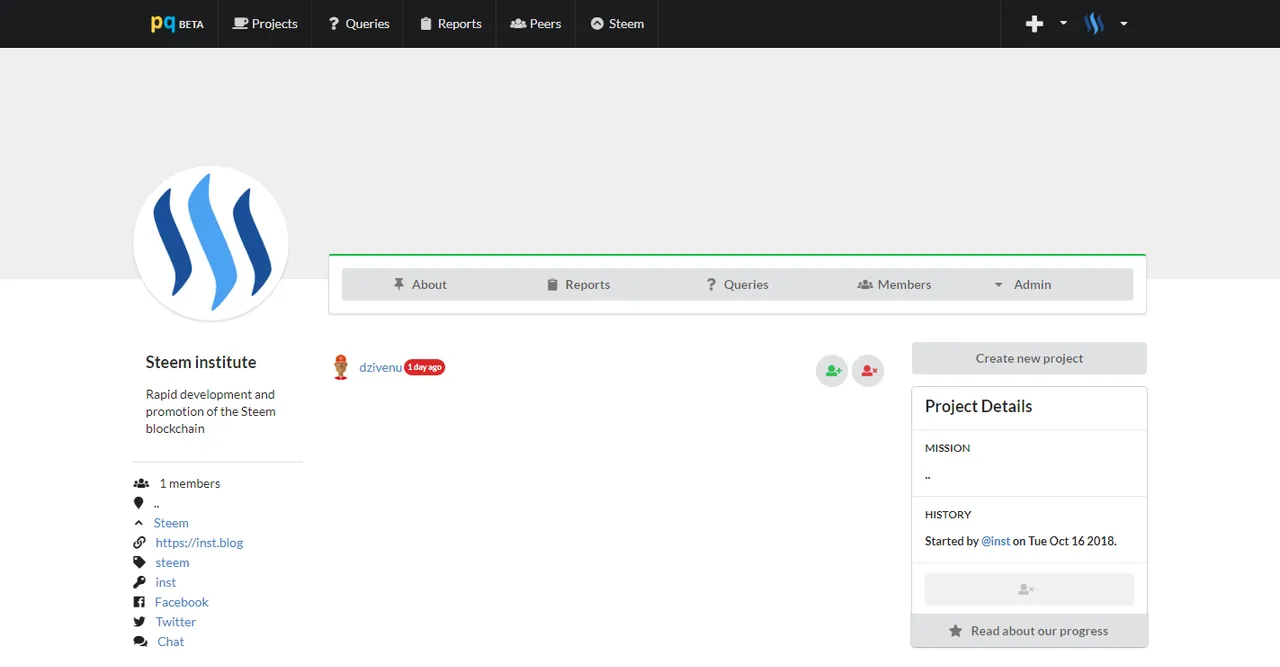The image size is (1280, 667).
Task: Click the members group icon beside '1 members'
Action: [141, 483]
